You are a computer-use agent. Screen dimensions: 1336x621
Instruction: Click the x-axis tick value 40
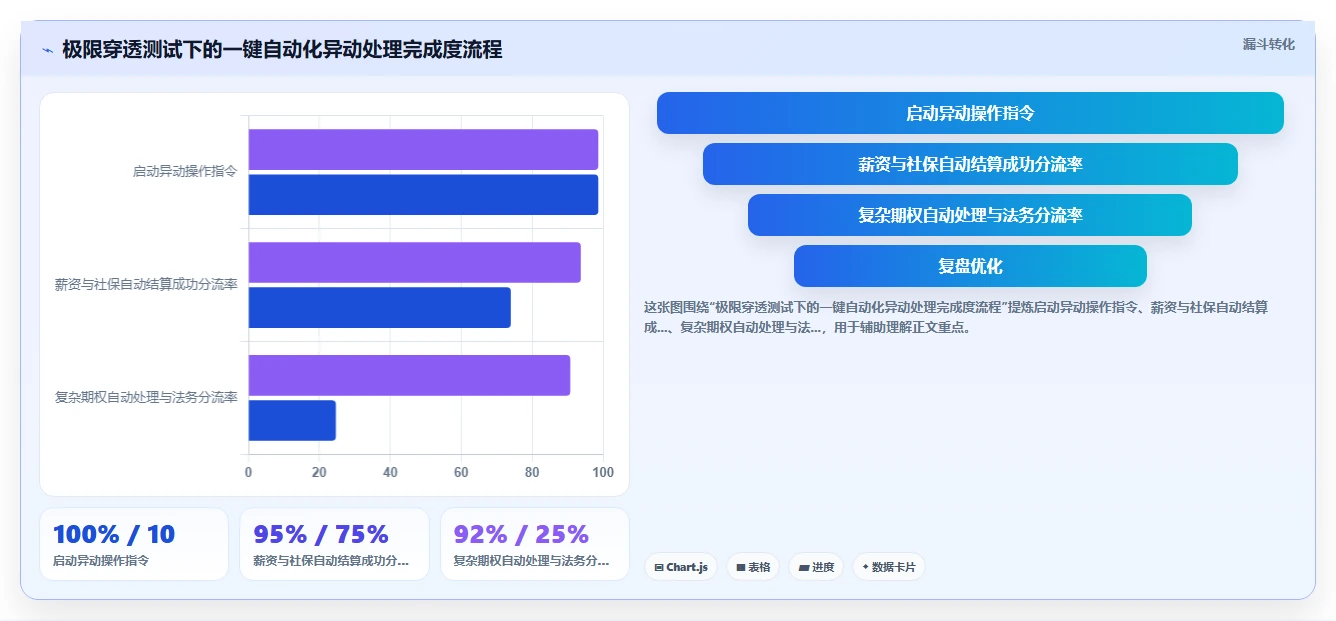(390, 473)
